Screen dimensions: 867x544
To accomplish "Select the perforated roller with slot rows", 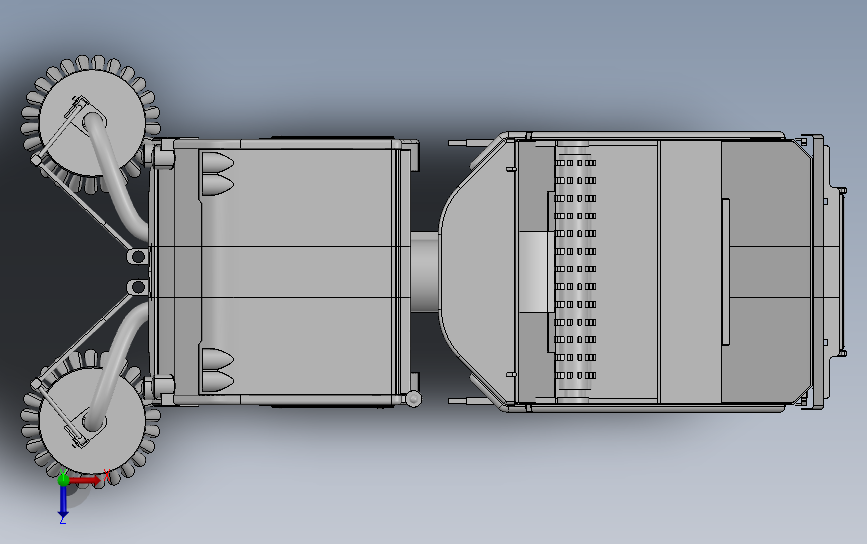I will (574, 269).
